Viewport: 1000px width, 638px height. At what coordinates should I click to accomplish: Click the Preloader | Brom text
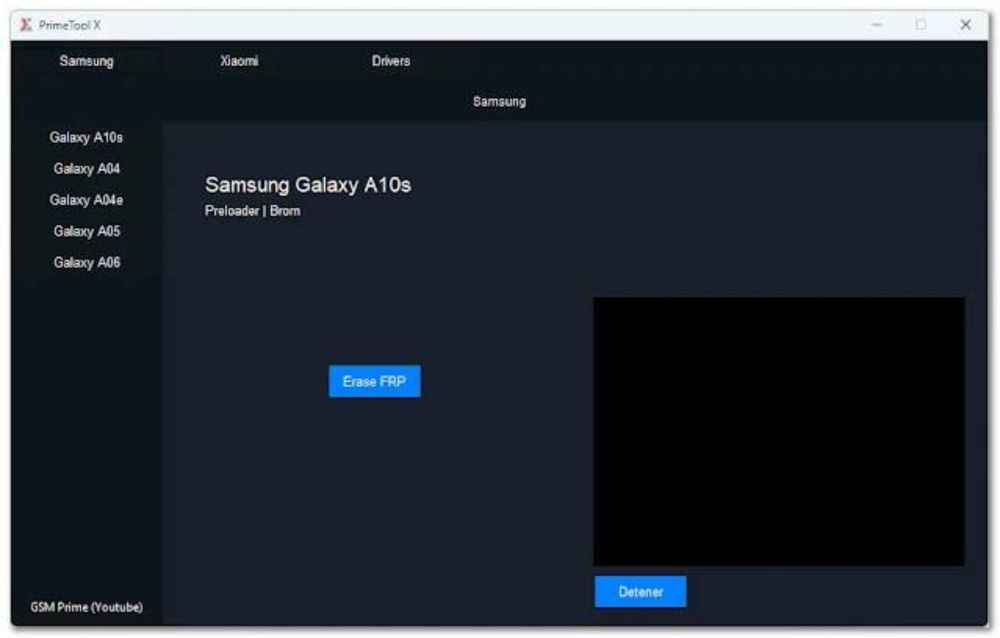pos(253,211)
